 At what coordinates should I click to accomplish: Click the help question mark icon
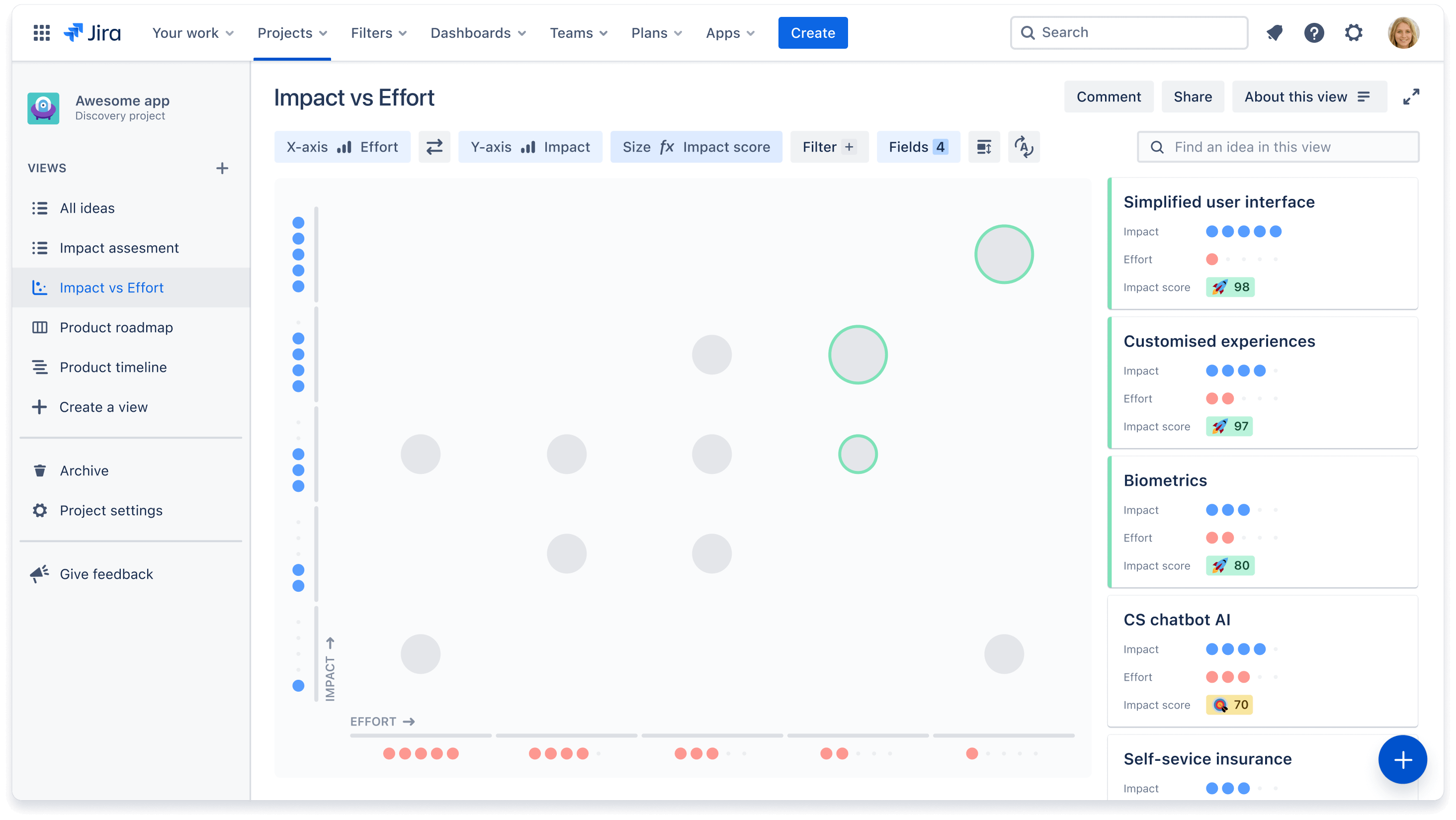click(1314, 32)
